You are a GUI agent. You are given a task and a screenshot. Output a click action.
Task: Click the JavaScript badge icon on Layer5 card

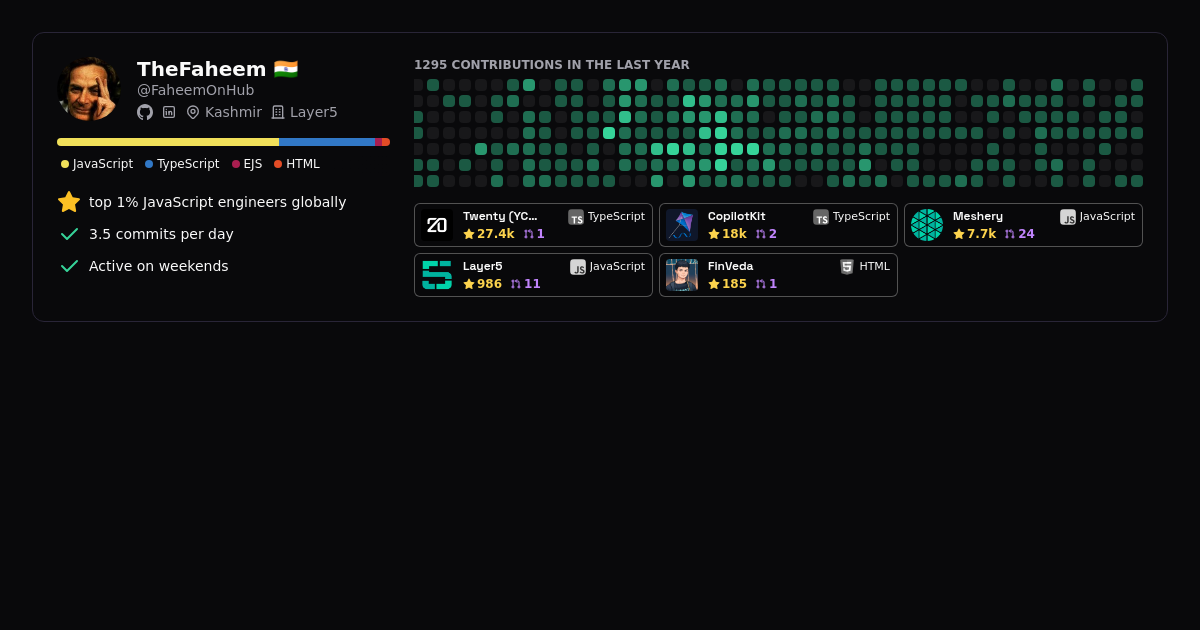coord(578,267)
